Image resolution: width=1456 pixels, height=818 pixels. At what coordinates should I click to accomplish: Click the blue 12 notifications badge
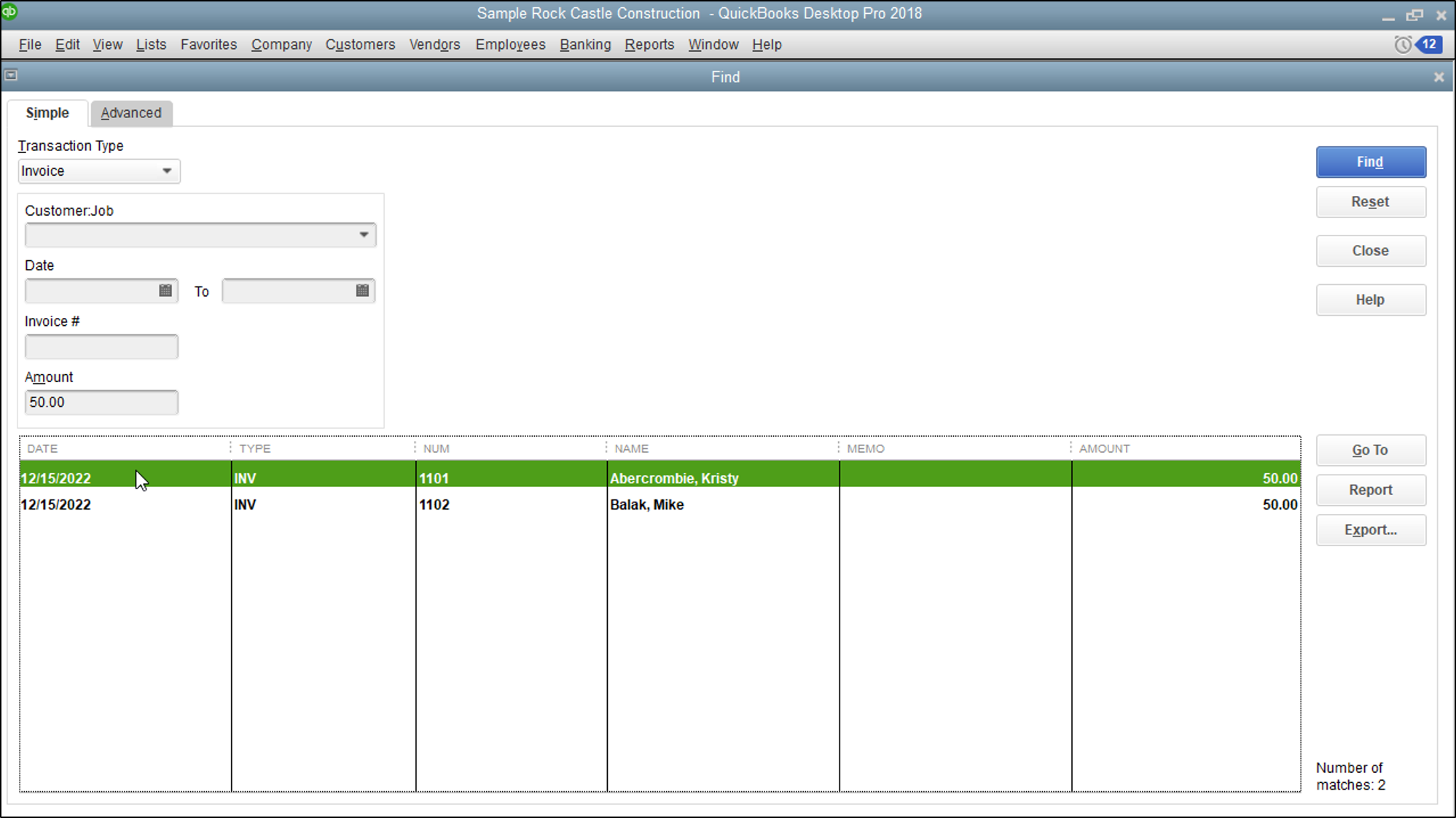tap(1428, 44)
